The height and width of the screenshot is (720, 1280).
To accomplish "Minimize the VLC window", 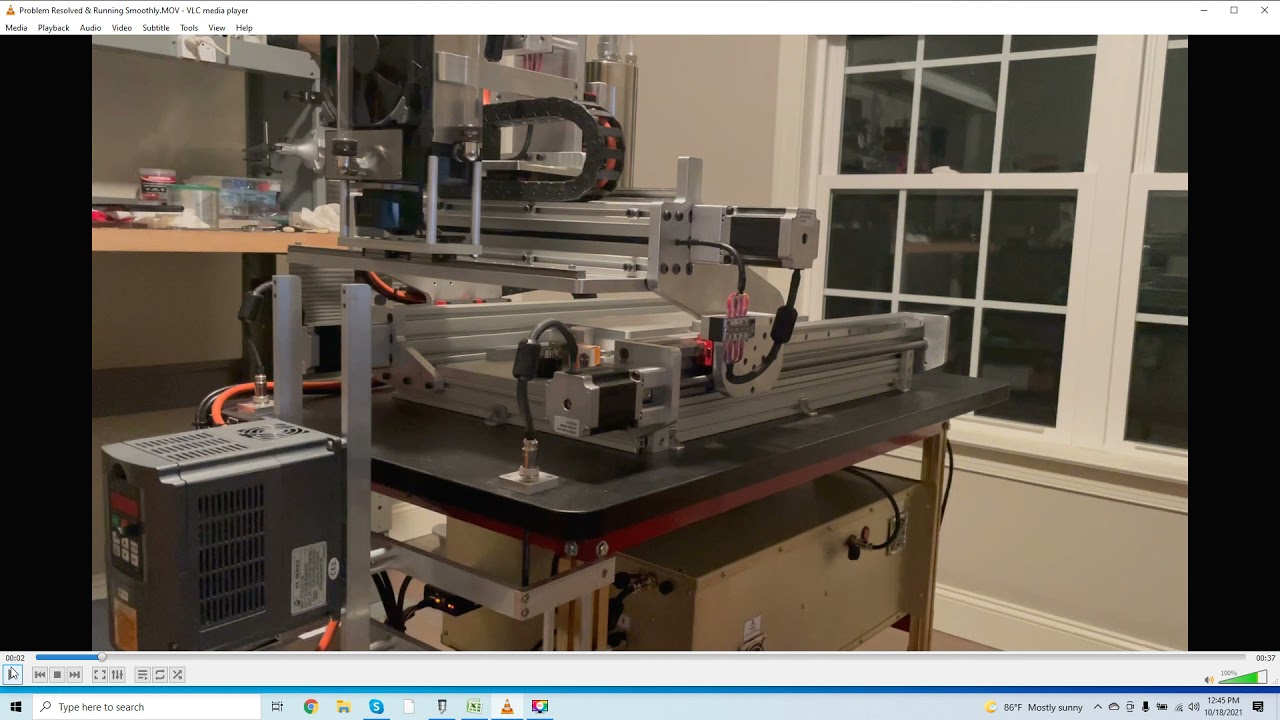I will pyautogui.click(x=1203, y=10).
